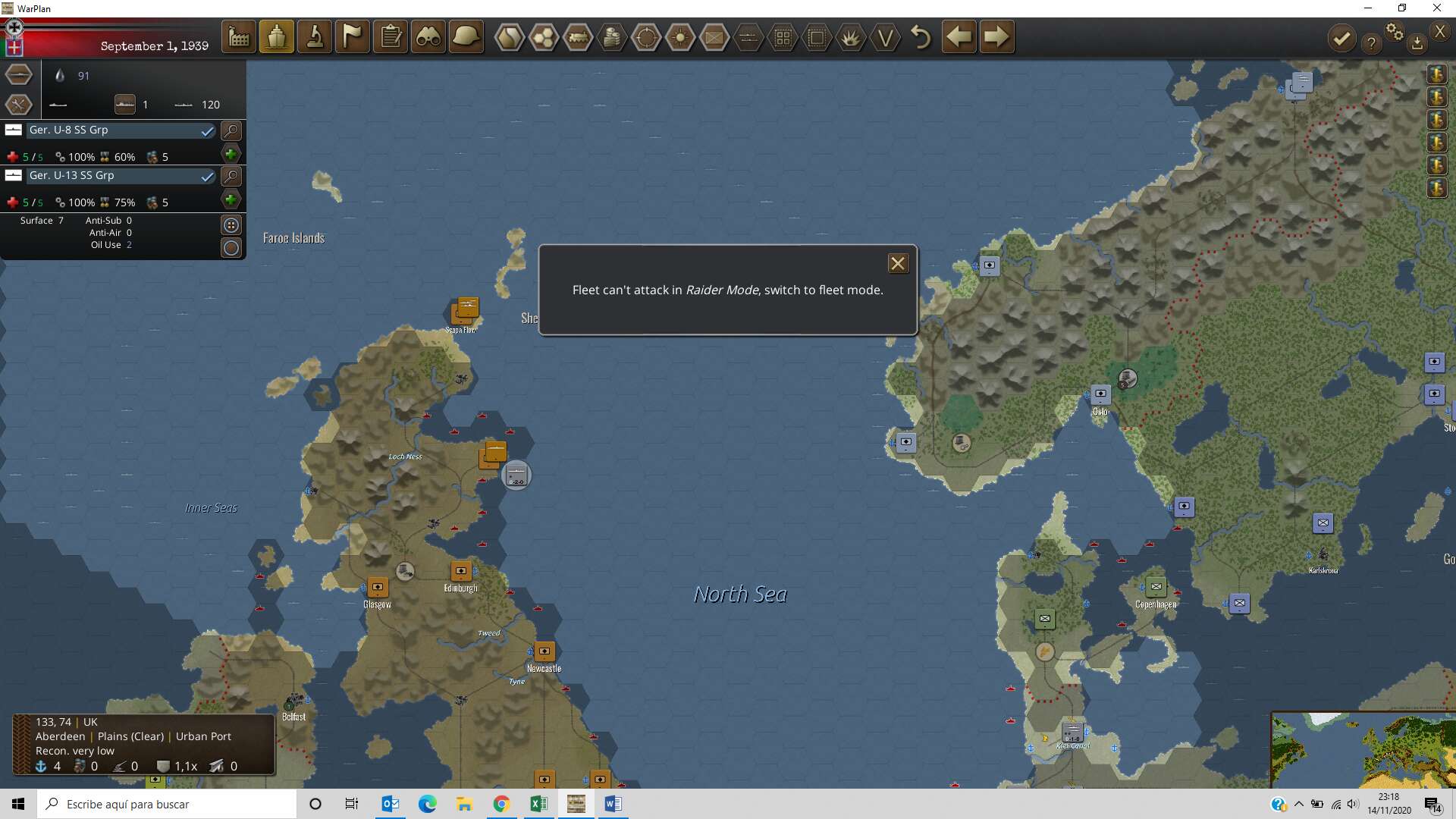Open the production factory screen
This screenshot has width=1456, height=819.
pyautogui.click(x=239, y=37)
